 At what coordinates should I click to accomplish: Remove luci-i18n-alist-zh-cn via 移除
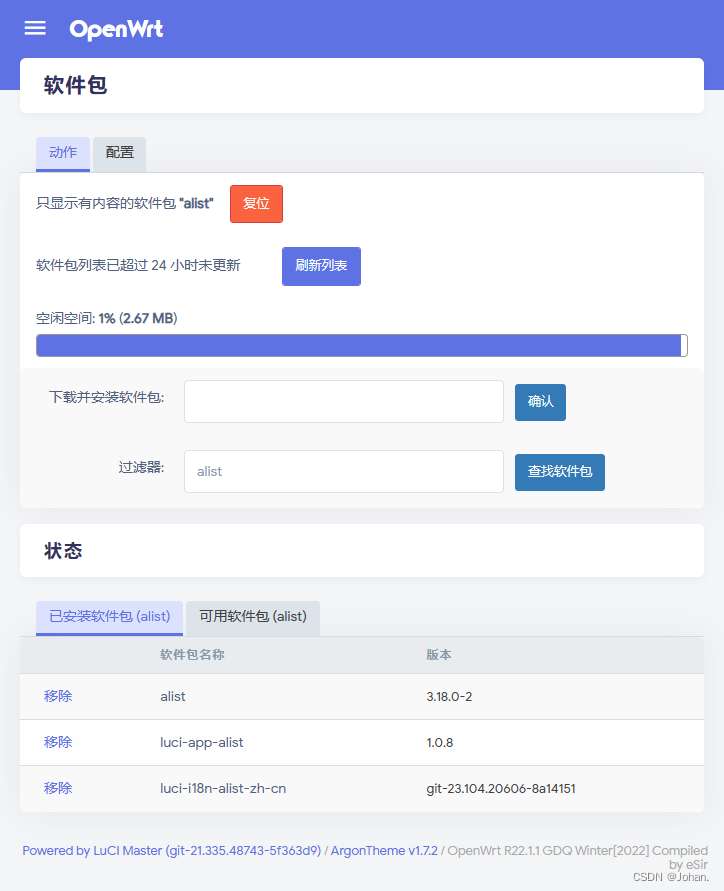[58, 789]
